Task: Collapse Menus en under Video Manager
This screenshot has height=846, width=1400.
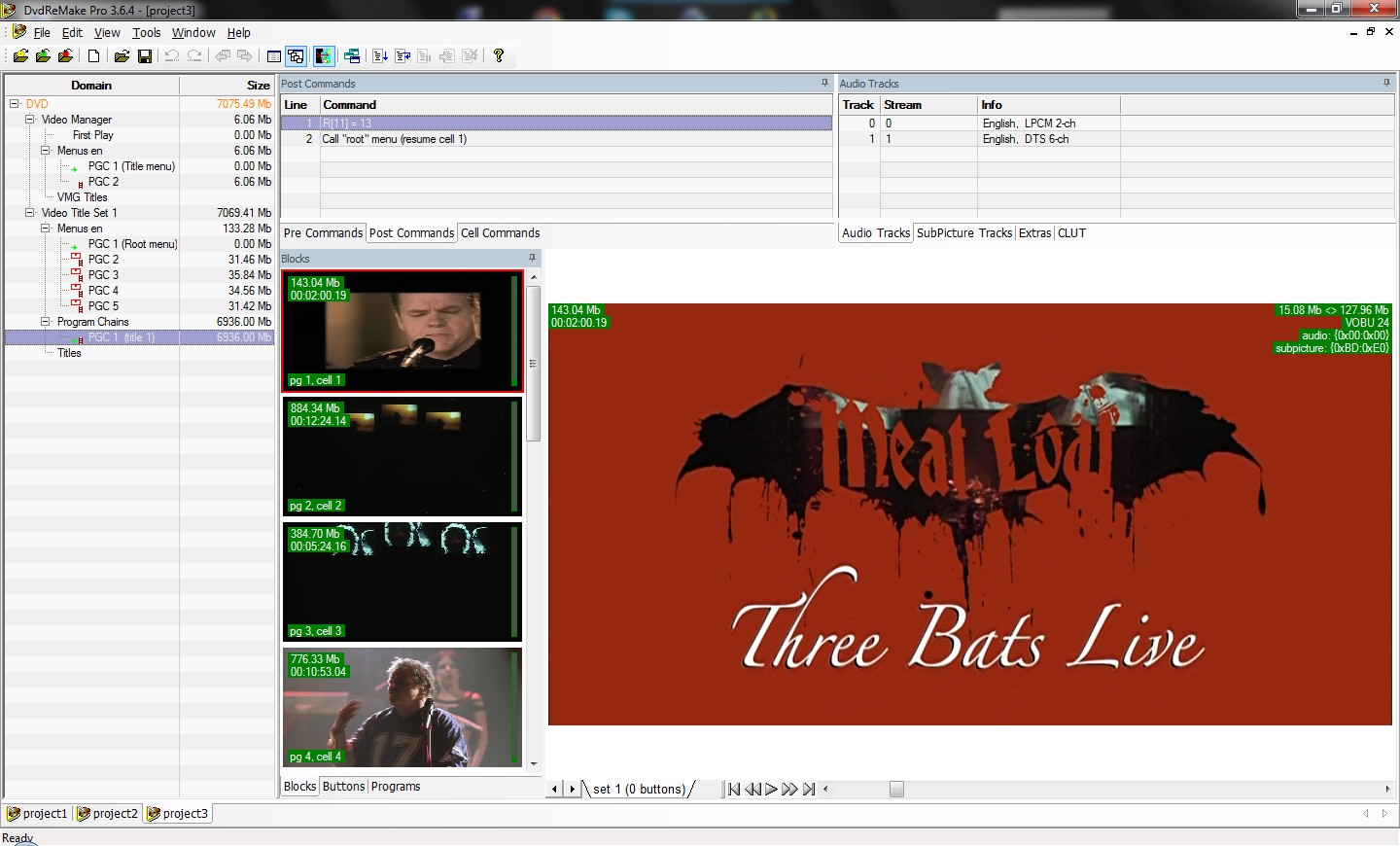Action: 45,150
